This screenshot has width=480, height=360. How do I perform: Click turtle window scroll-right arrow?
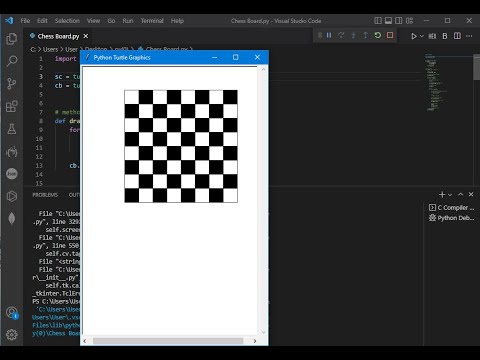click(x=255, y=341)
